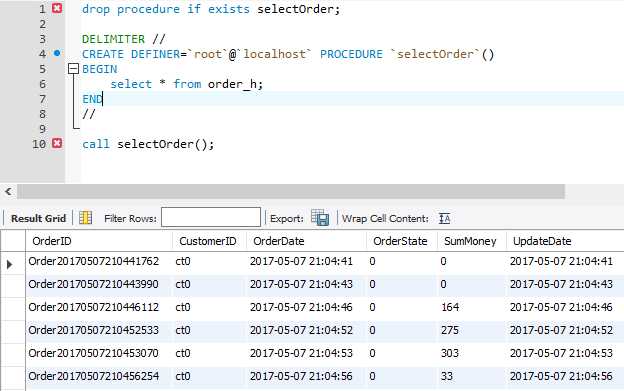
Task: Collapse the BEGIN block fold marker
Action: (x=74, y=69)
